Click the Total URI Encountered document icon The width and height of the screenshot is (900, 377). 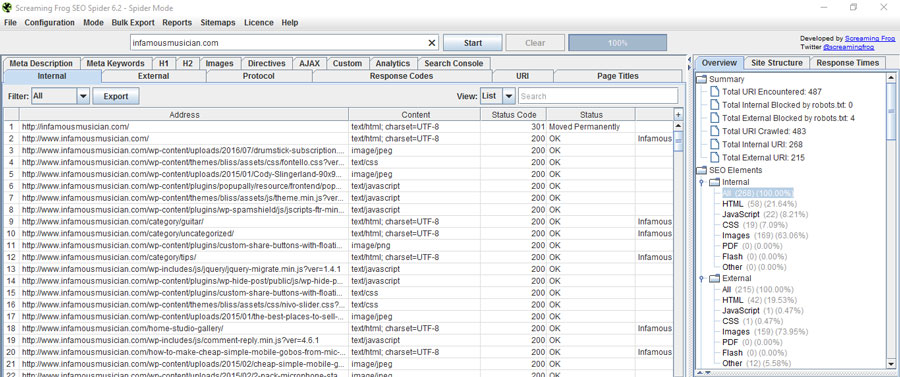(x=714, y=92)
